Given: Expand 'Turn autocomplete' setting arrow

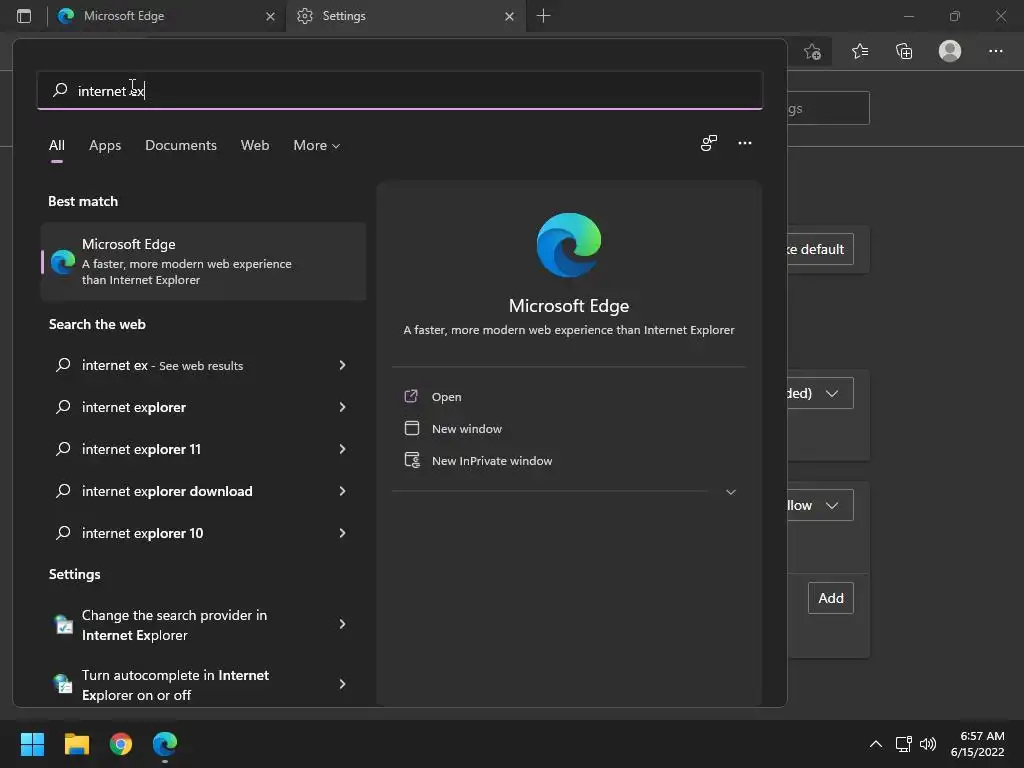Looking at the screenshot, I should click(x=342, y=684).
